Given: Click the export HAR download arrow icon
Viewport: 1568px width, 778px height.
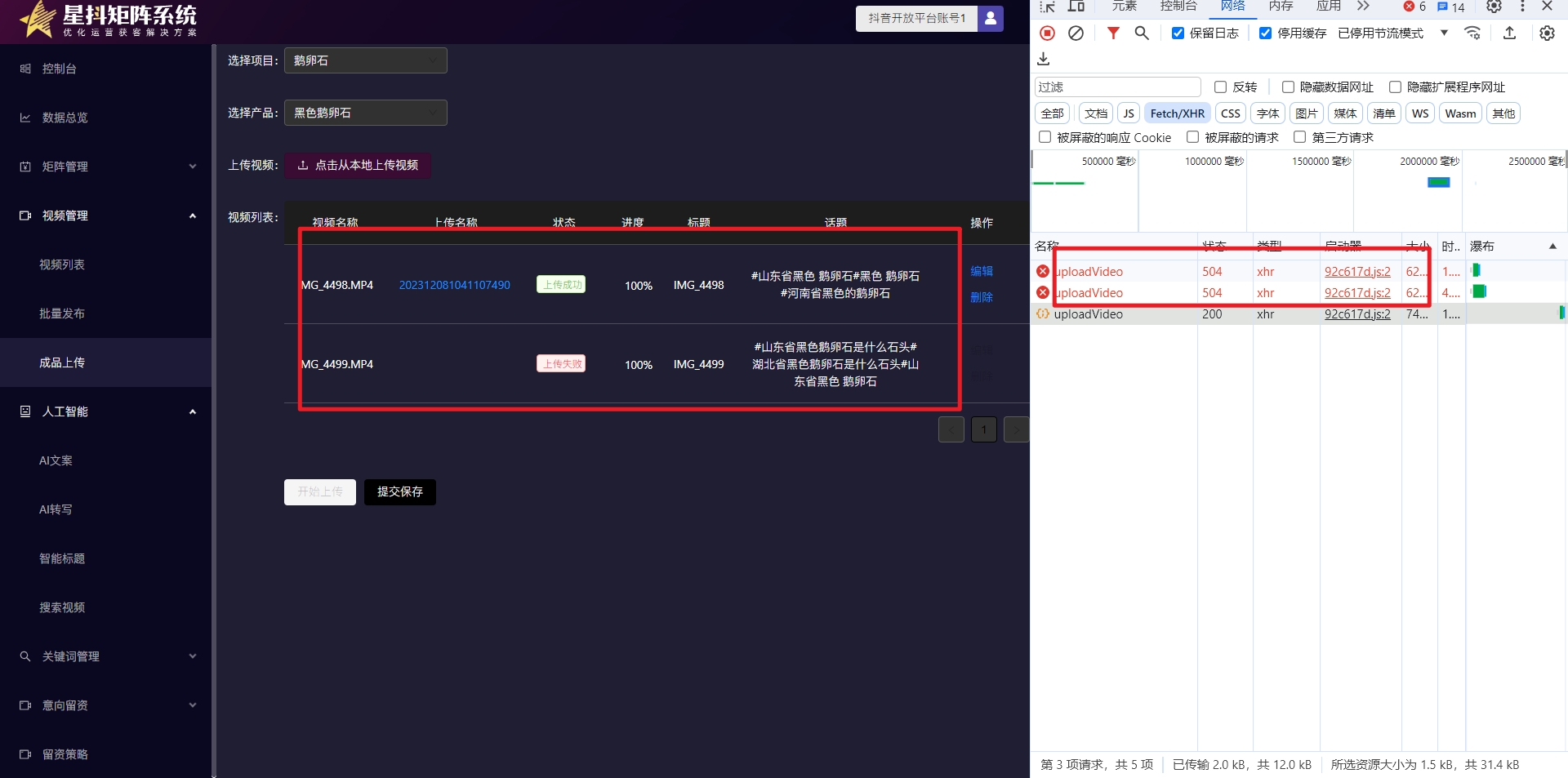Looking at the screenshot, I should [x=1044, y=59].
